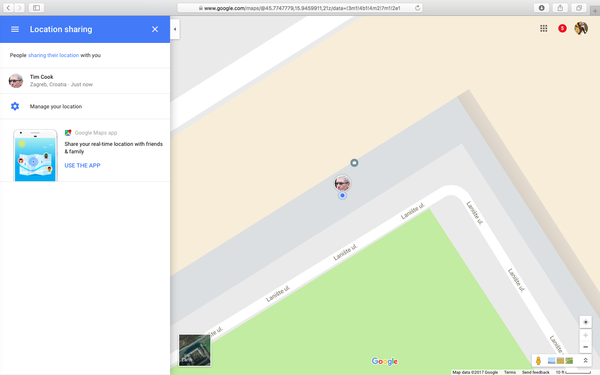Open Manage your location settings

click(85, 106)
